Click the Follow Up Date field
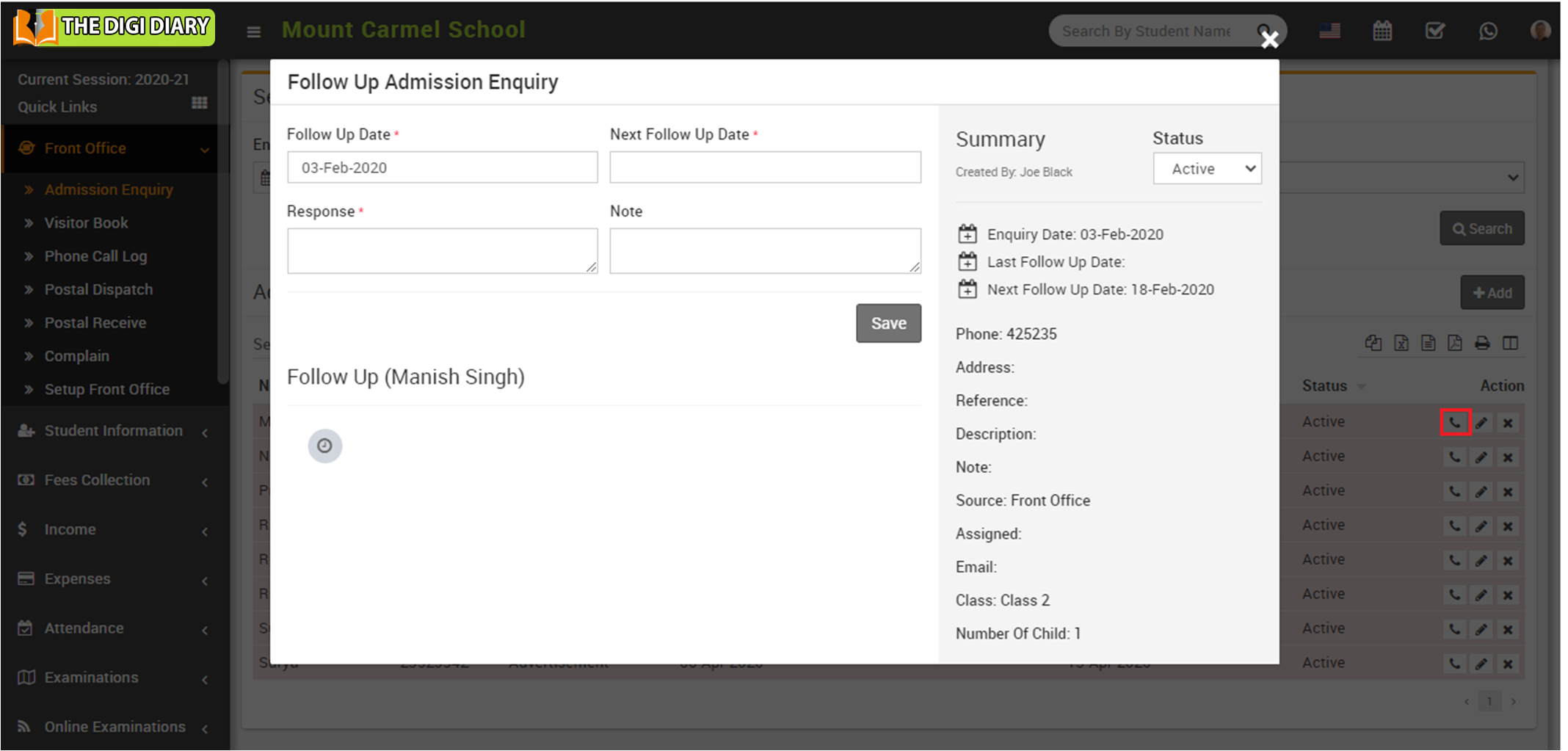1568x751 pixels. tap(442, 167)
